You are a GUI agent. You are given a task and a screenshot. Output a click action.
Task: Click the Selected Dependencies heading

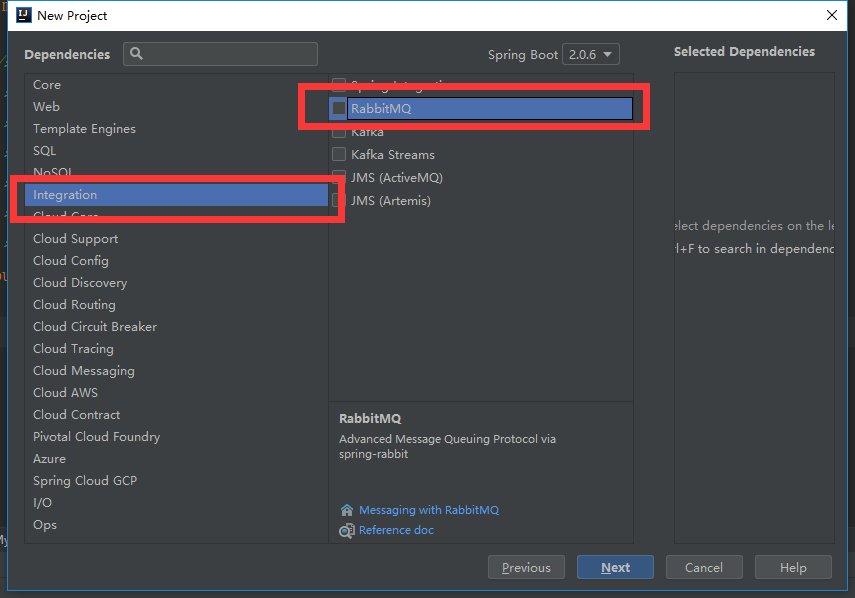tap(744, 52)
